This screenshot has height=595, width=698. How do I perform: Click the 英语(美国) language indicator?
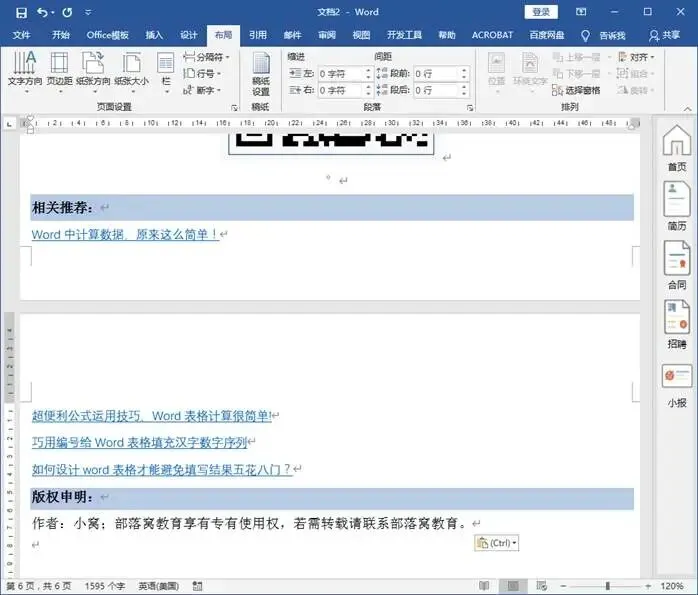click(158, 586)
